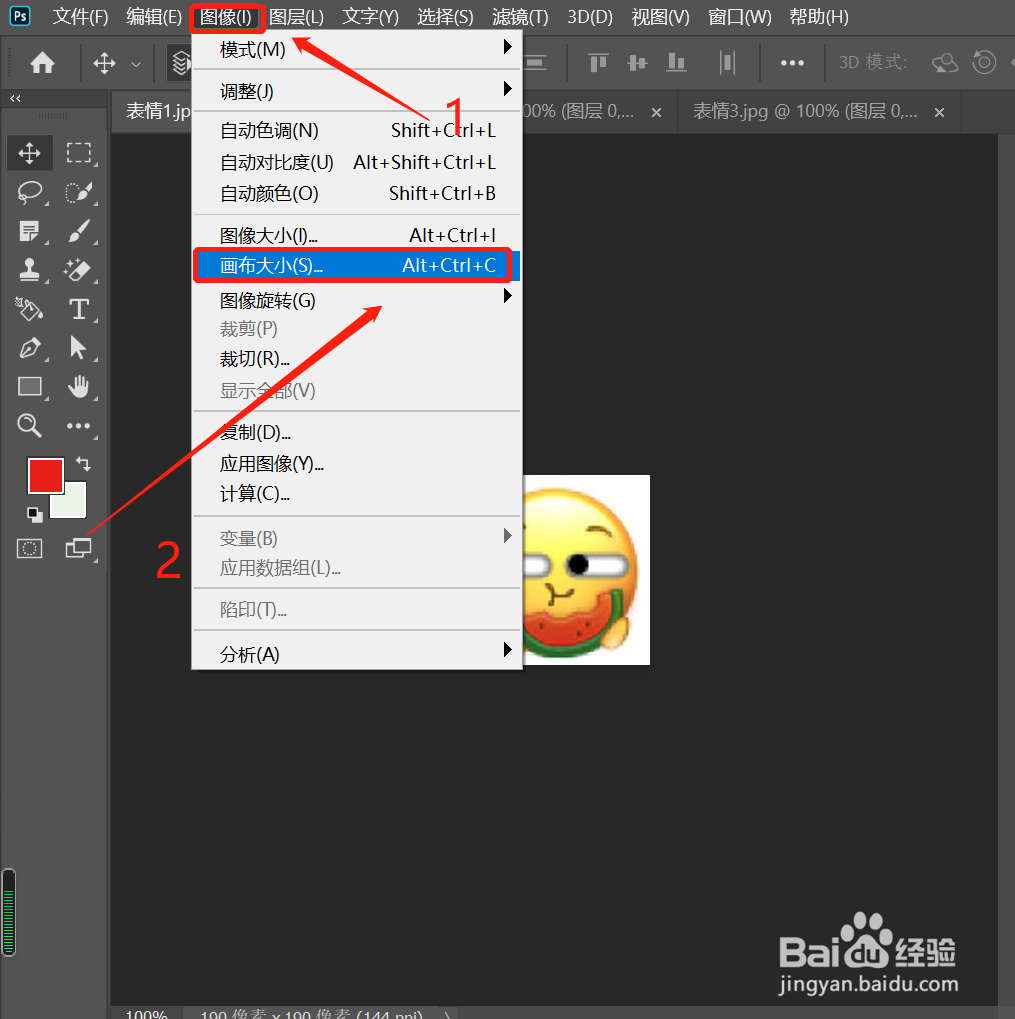
Task: Click the Home icon in options bar
Action: point(43,63)
